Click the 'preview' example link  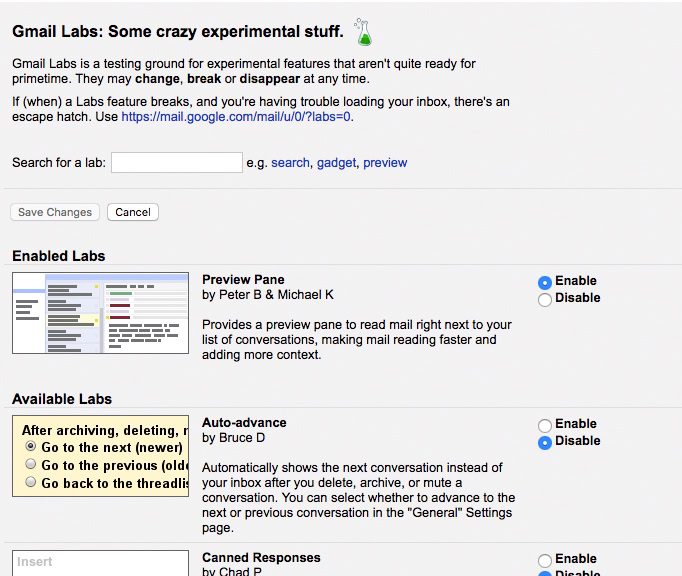coord(385,163)
